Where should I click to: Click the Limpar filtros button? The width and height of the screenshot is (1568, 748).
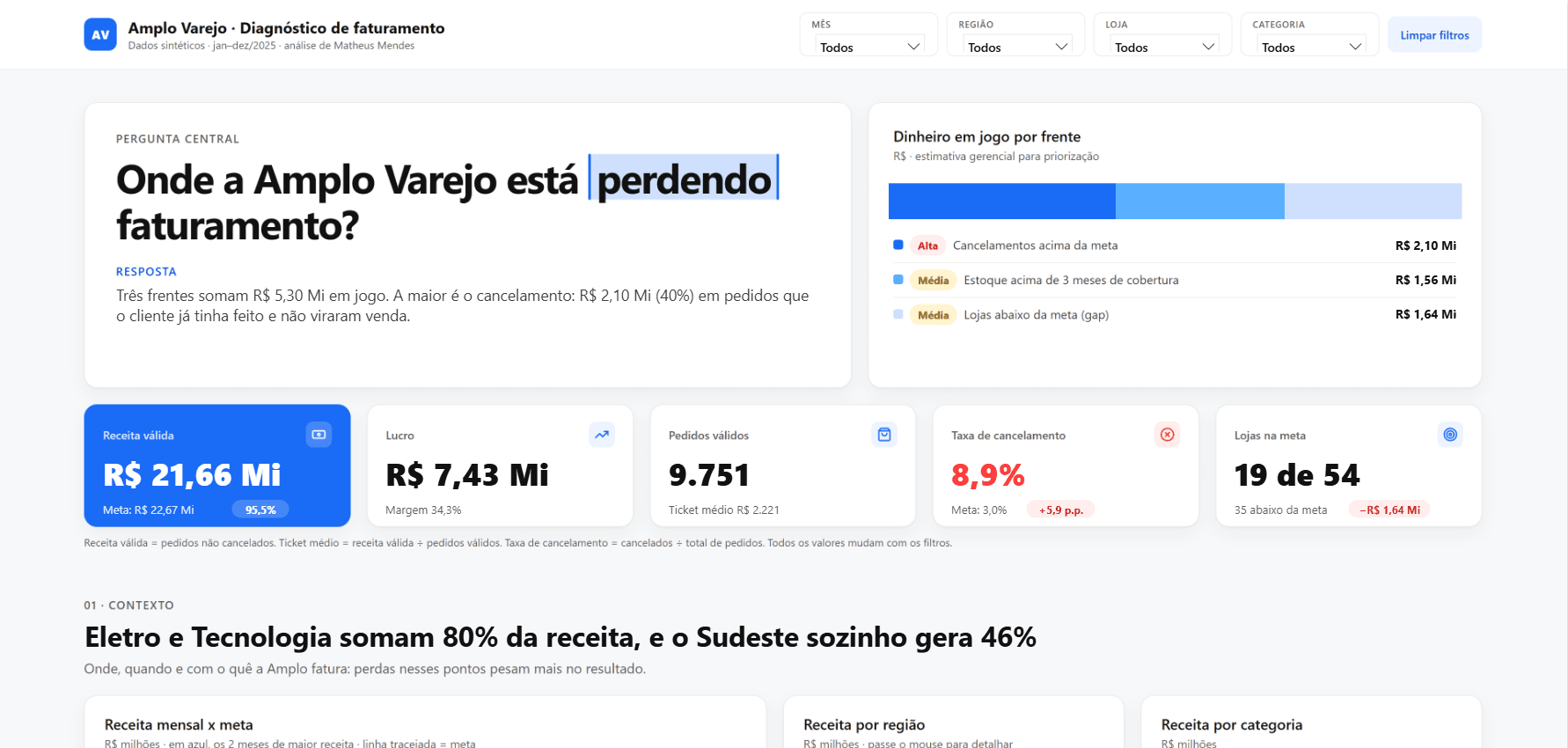(1434, 35)
